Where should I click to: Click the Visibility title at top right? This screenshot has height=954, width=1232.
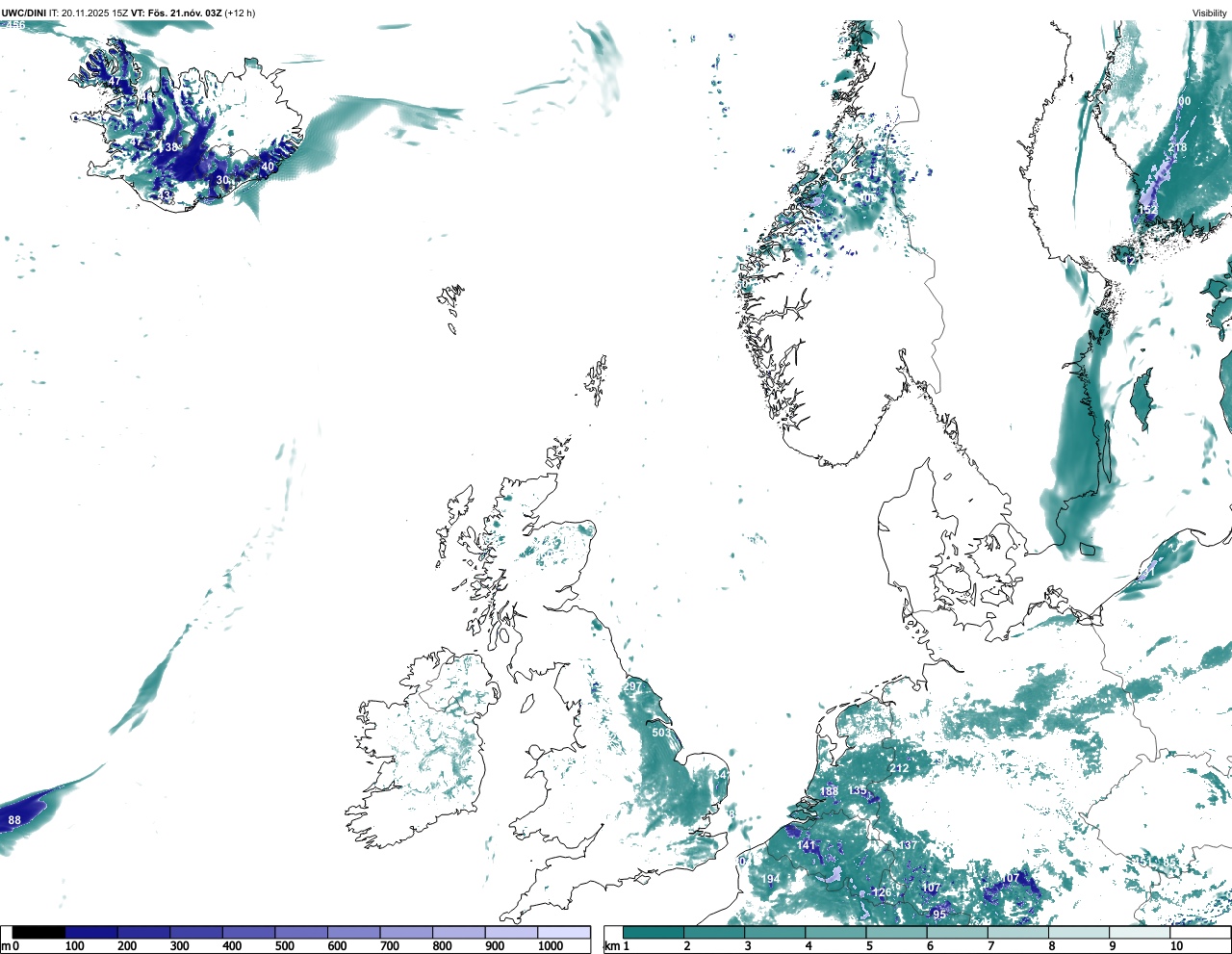point(1209,13)
